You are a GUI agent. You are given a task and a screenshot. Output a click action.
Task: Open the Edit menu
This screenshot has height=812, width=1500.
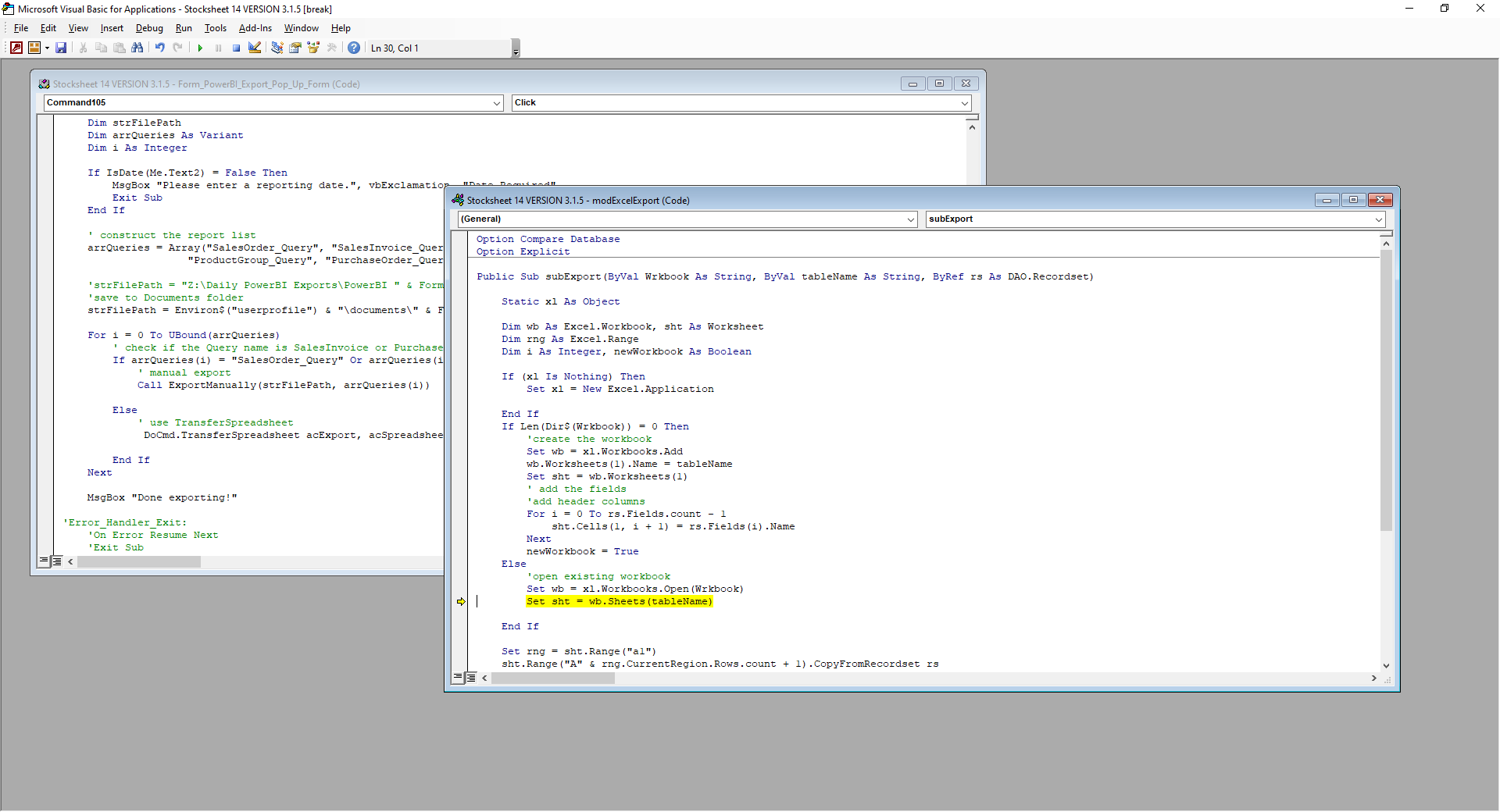point(48,28)
